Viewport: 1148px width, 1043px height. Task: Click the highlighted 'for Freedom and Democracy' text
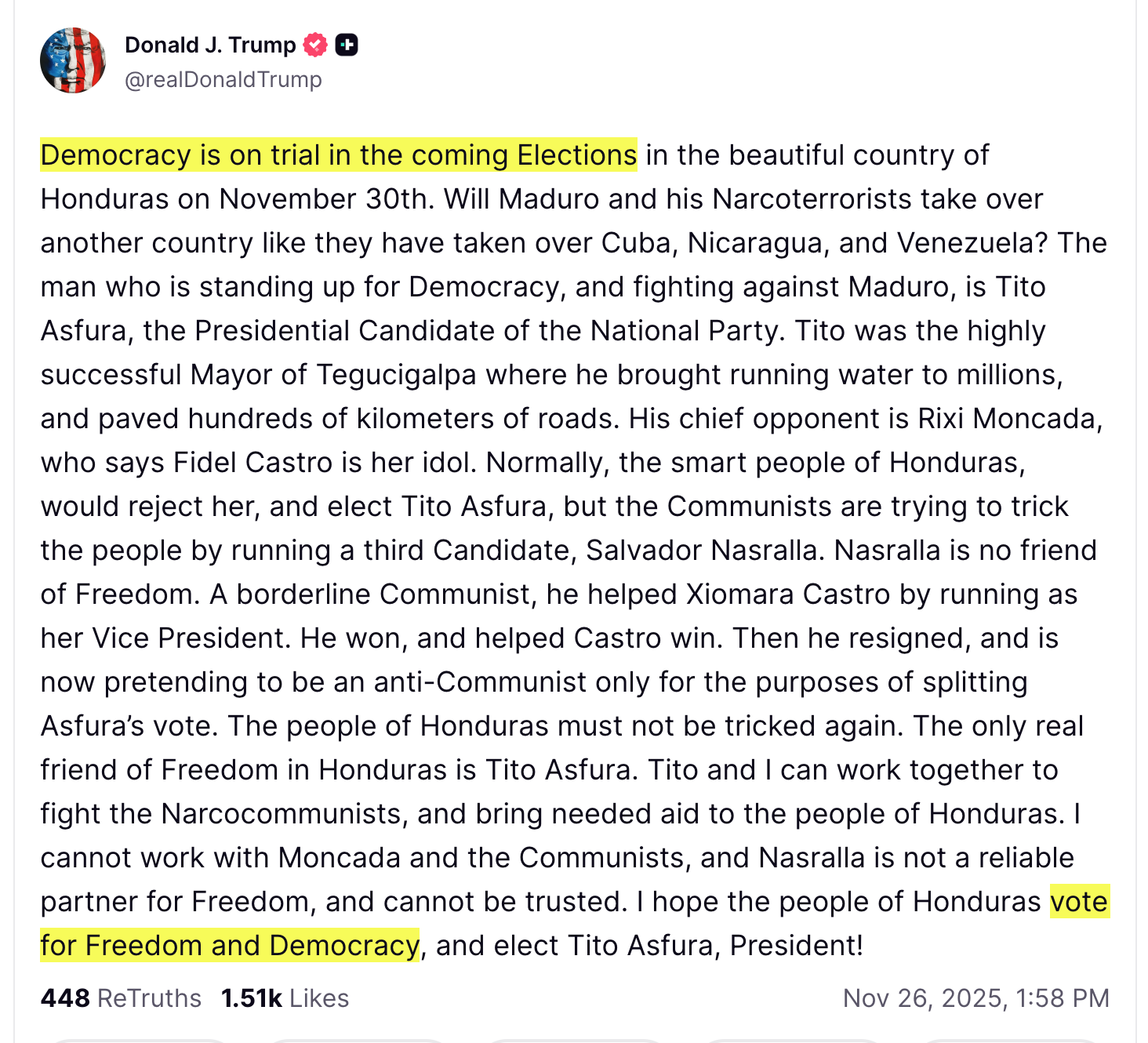tap(230, 946)
